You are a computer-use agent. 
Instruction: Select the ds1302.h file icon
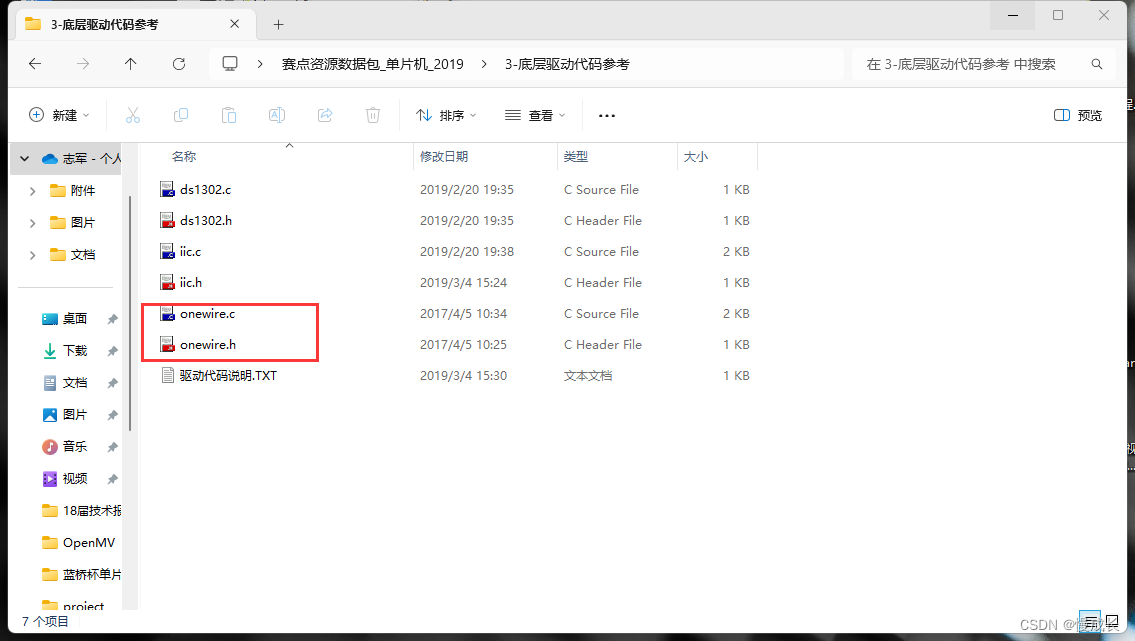(167, 221)
